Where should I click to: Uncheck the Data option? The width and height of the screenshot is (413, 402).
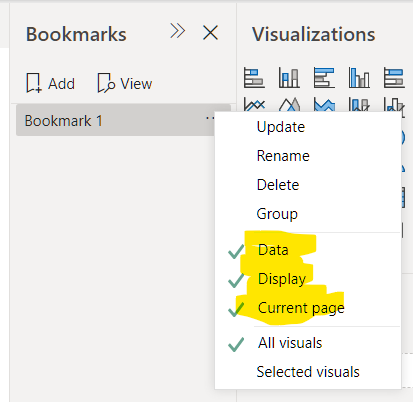pyautogui.click(x=273, y=250)
